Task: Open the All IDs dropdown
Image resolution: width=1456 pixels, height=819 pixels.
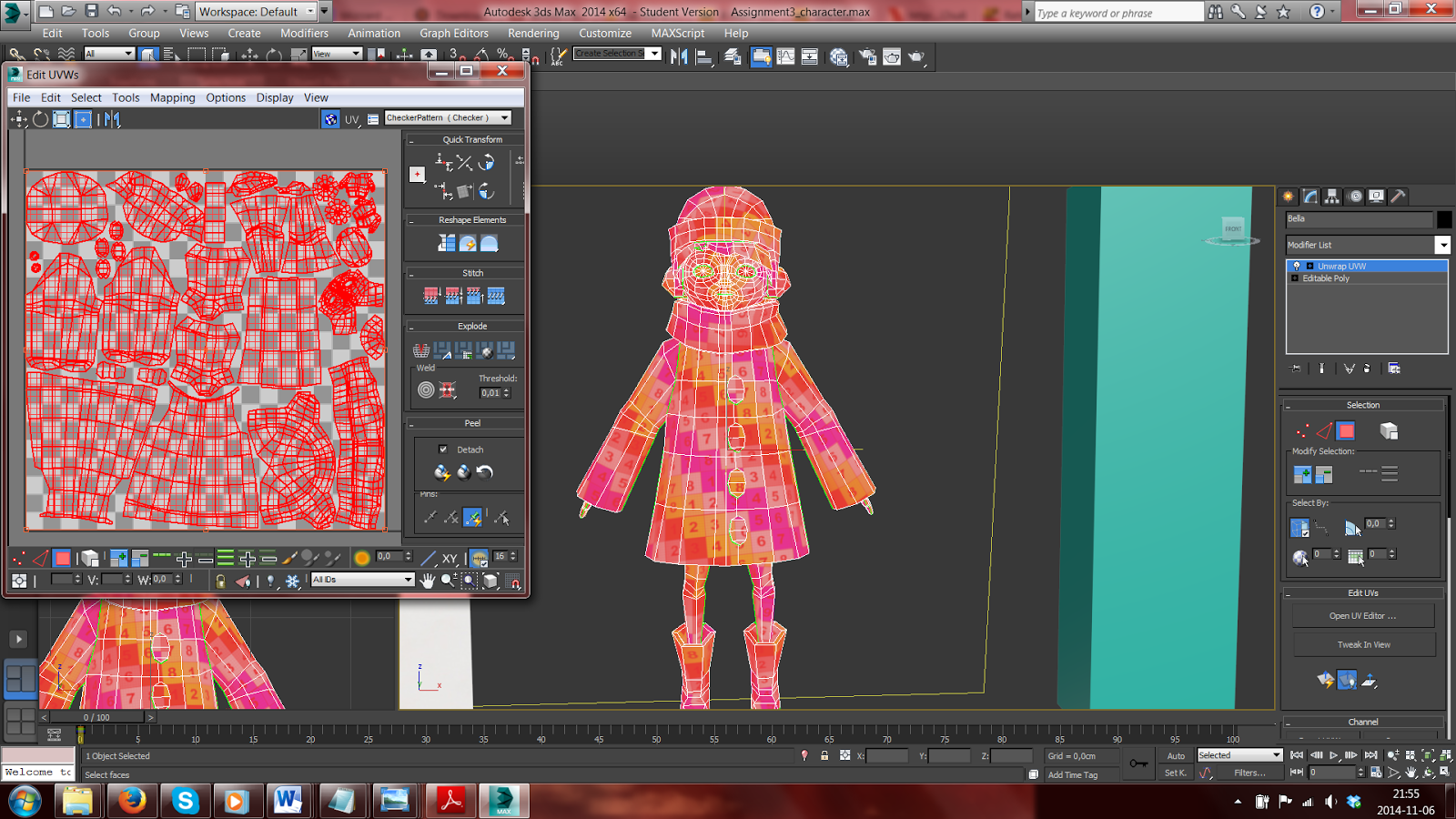Action: click(x=362, y=580)
